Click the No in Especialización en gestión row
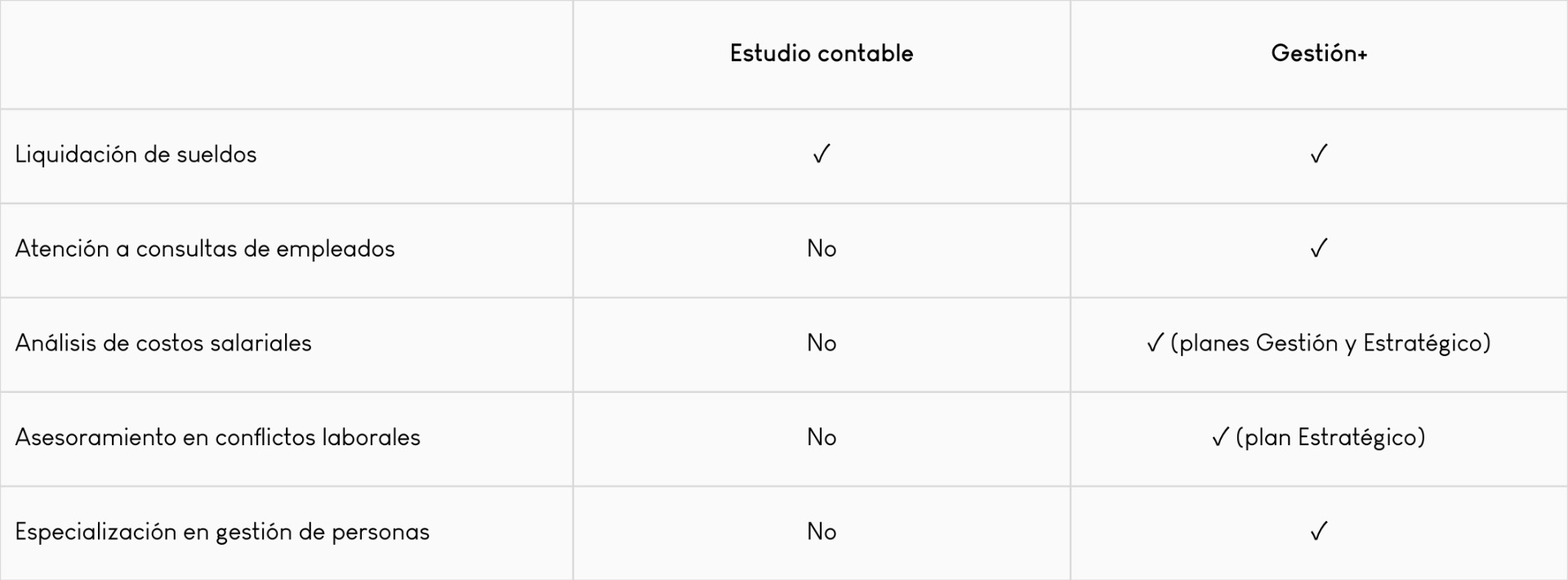Viewport: 1568px width, 580px height. click(x=821, y=532)
